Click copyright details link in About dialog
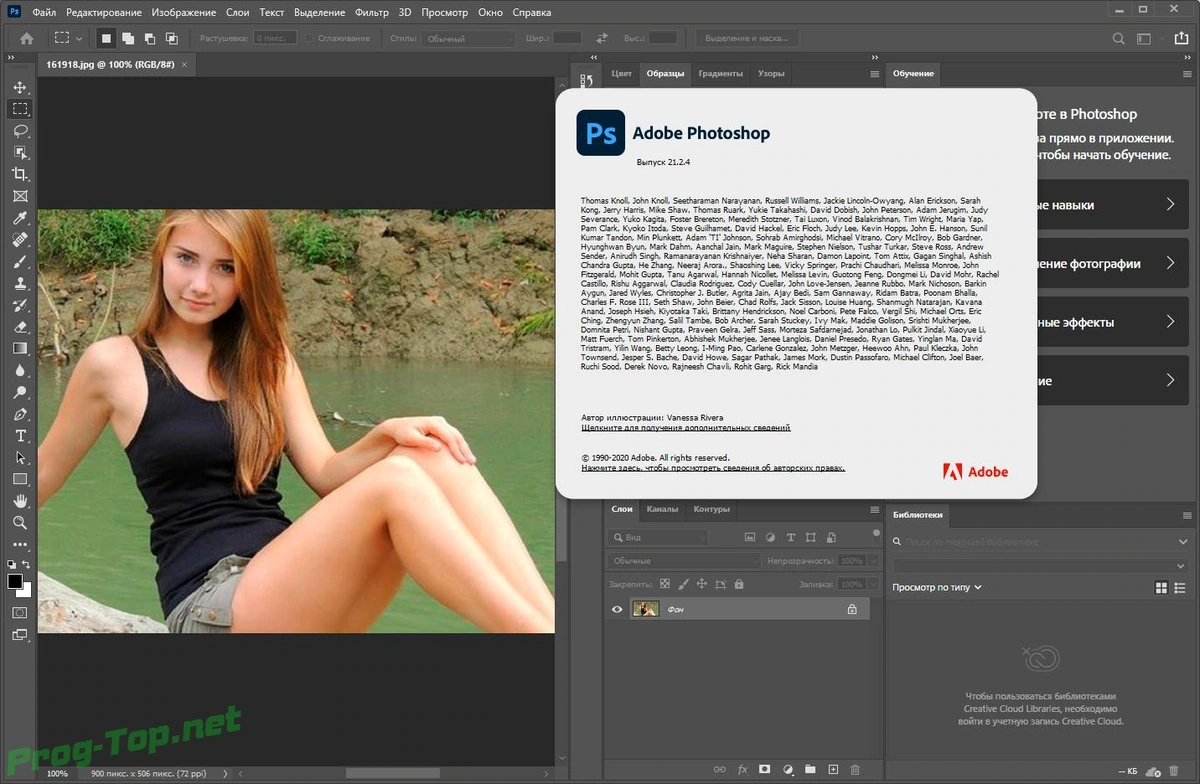Screen dimensions: 1200x784 coord(713,467)
